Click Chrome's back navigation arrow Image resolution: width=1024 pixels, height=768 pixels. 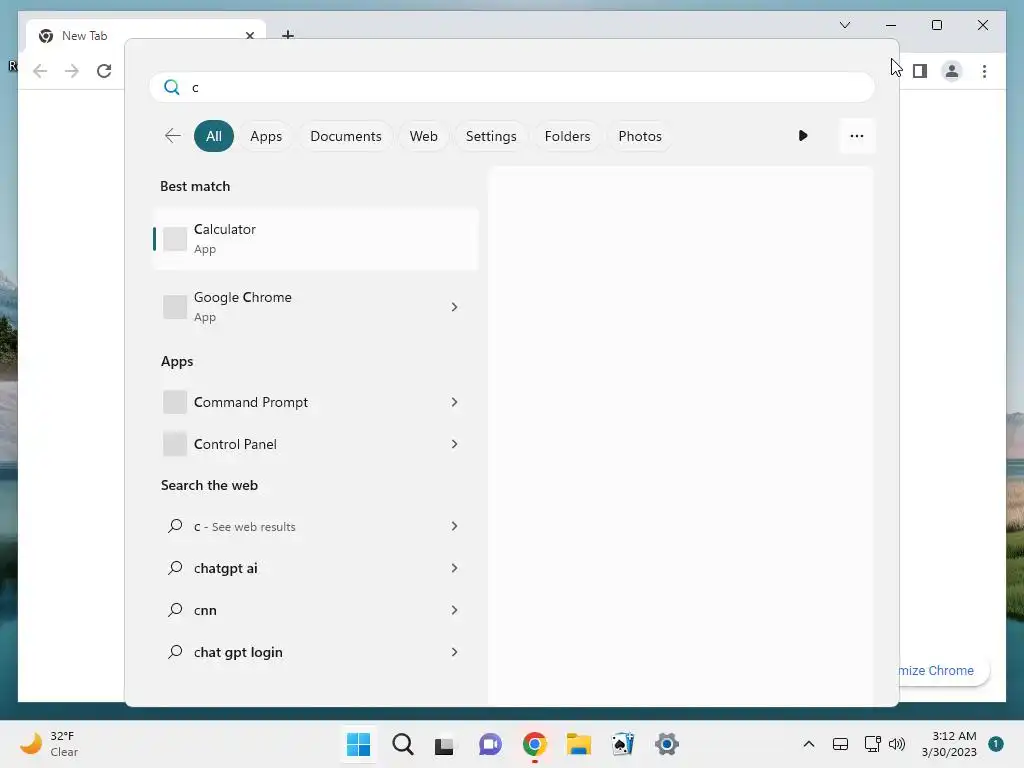click(x=40, y=71)
